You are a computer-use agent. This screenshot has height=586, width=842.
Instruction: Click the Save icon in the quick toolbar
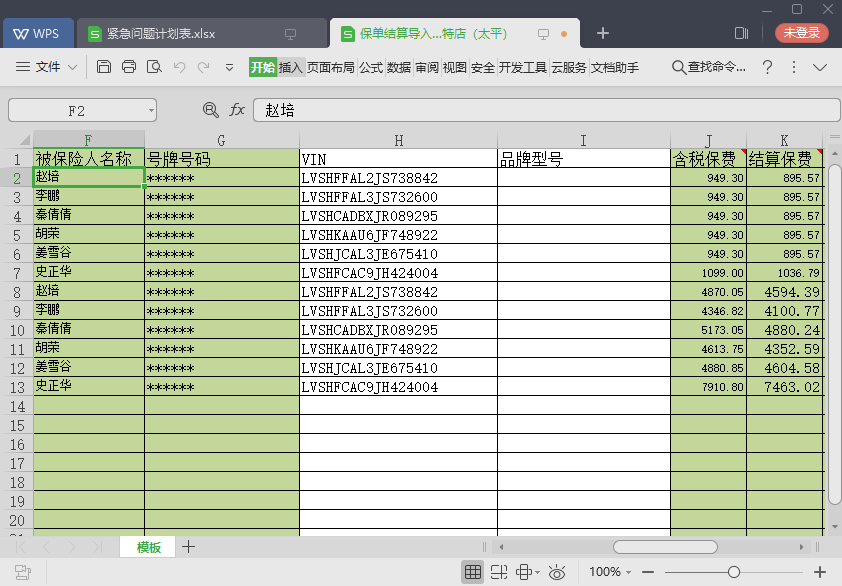click(104, 67)
